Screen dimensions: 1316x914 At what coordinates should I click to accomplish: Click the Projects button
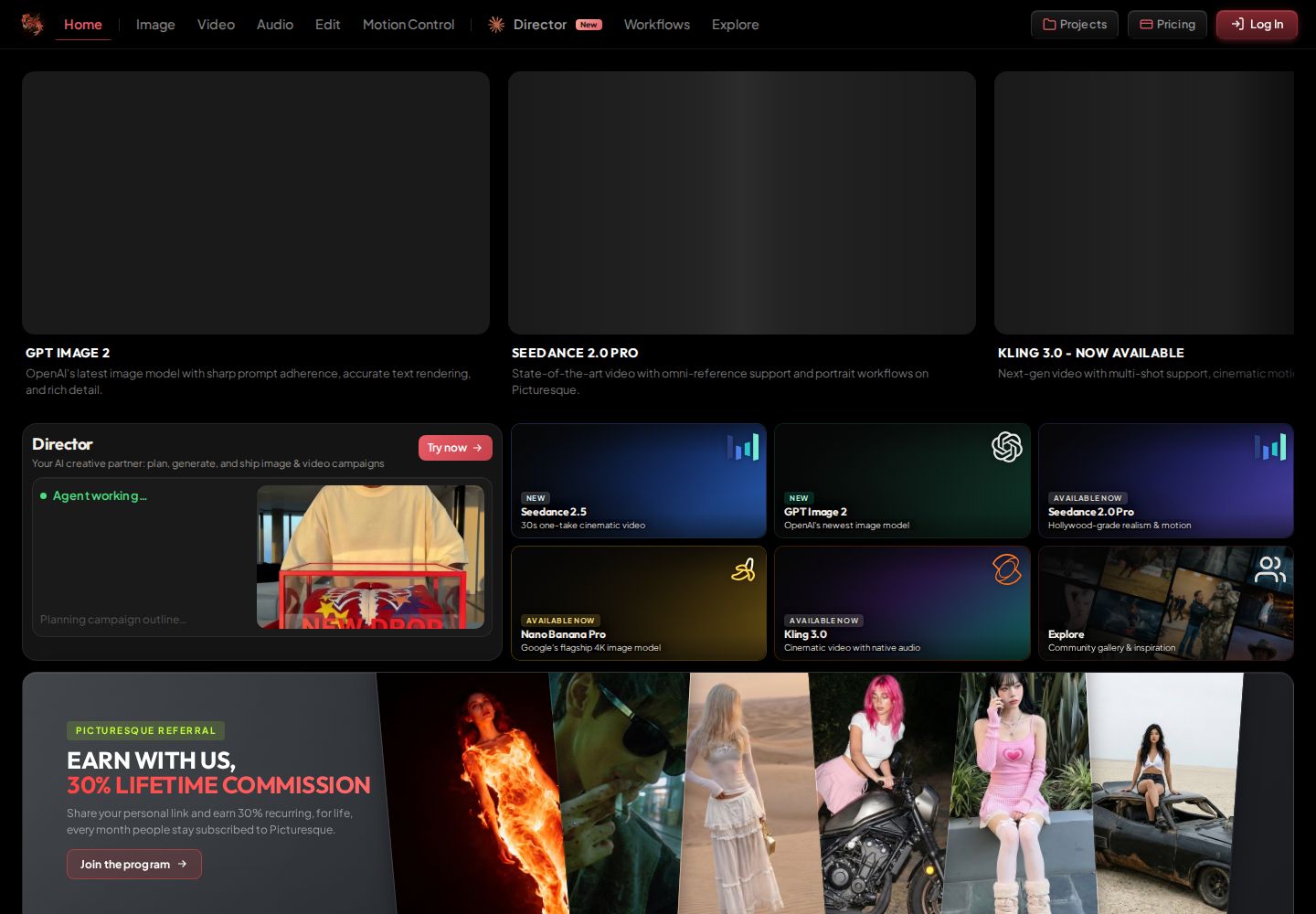tap(1075, 25)
